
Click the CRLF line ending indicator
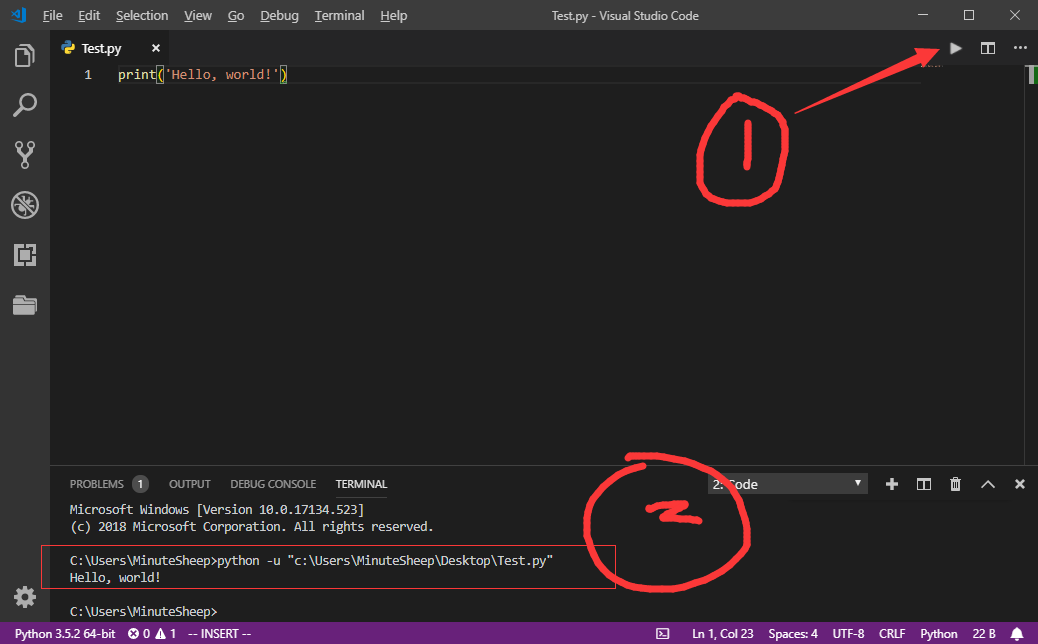892,634
